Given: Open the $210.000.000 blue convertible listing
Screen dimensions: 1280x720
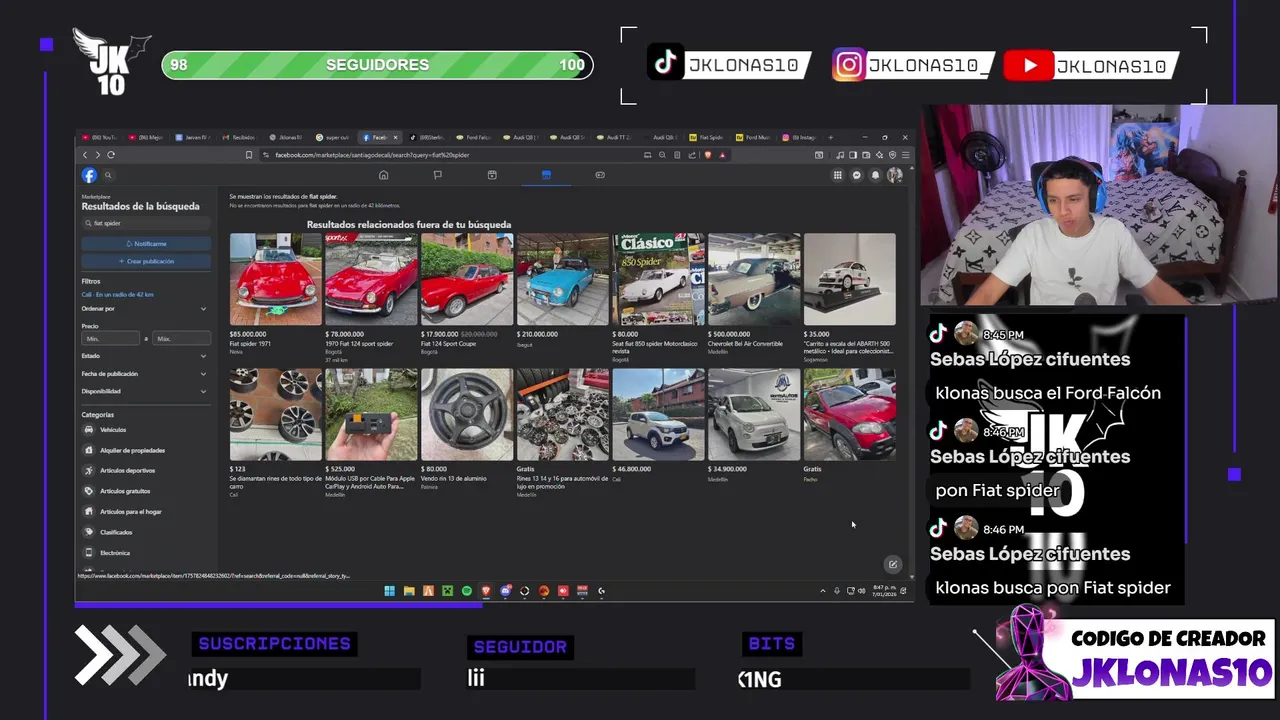Looking at the screenshot, I should pyautogui.click(x=563, y=279).
